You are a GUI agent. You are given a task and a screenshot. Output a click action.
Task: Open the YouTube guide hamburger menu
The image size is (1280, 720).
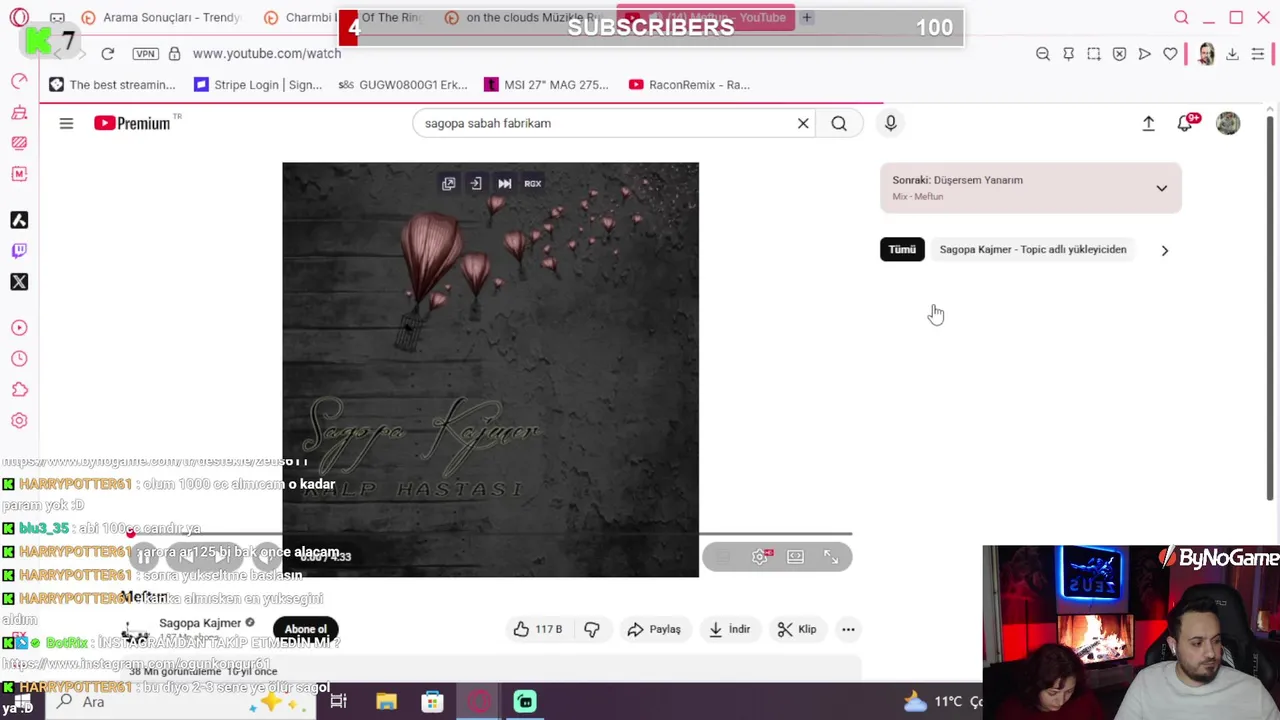coord(66,123)
